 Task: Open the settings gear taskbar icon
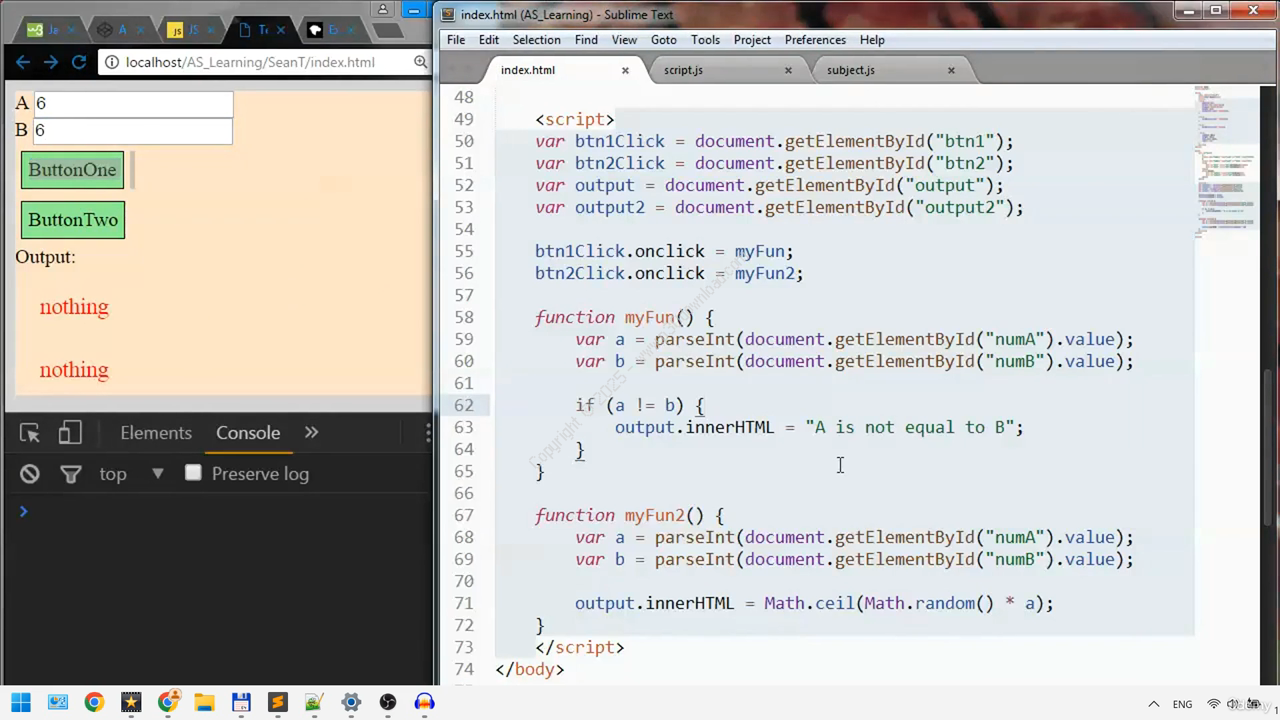(x=351, y=702)
